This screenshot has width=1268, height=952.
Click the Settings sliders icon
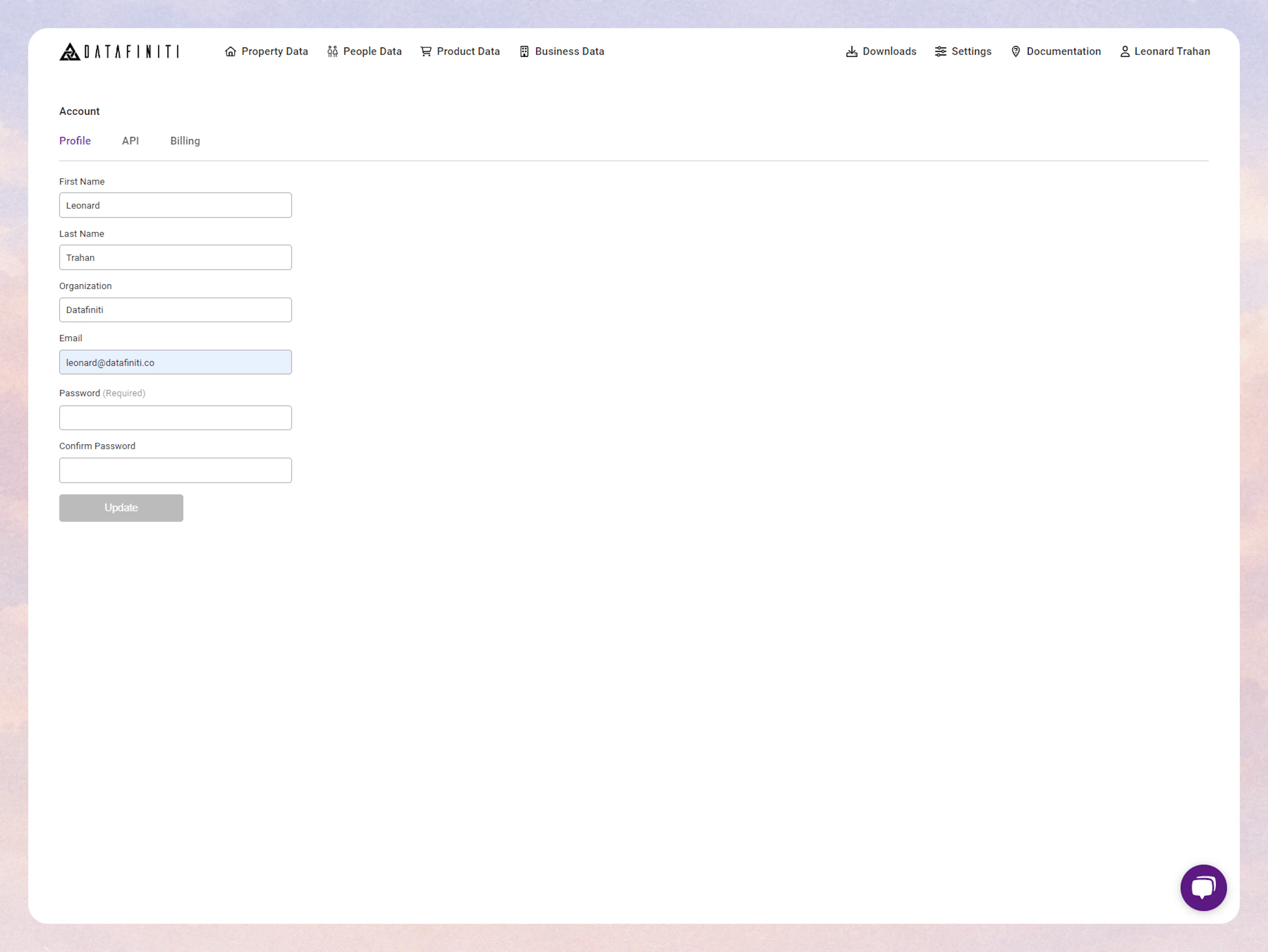[940, 52]
